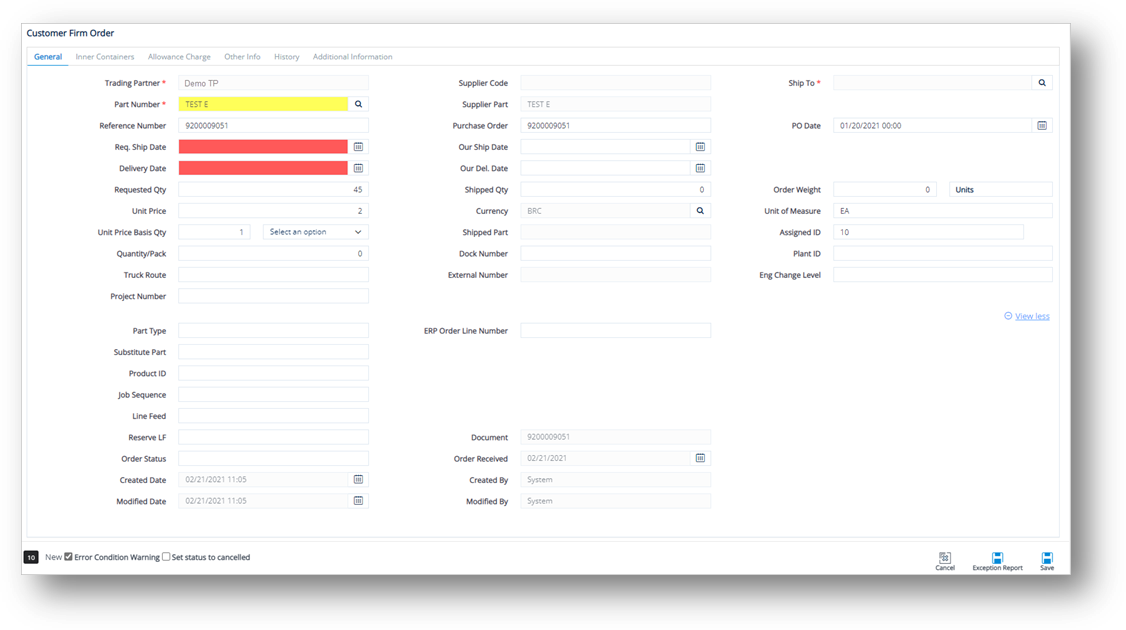Click the Project Number field
Screen dimensions: 1126x630
click(274, 296)
